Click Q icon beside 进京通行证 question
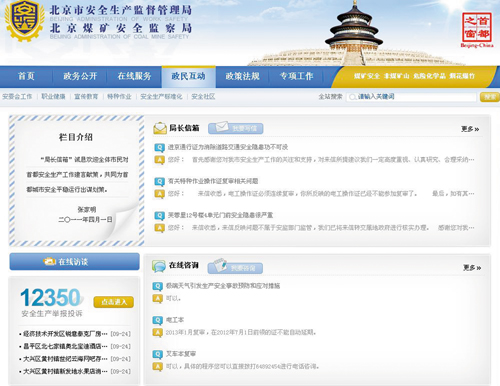 159,147
